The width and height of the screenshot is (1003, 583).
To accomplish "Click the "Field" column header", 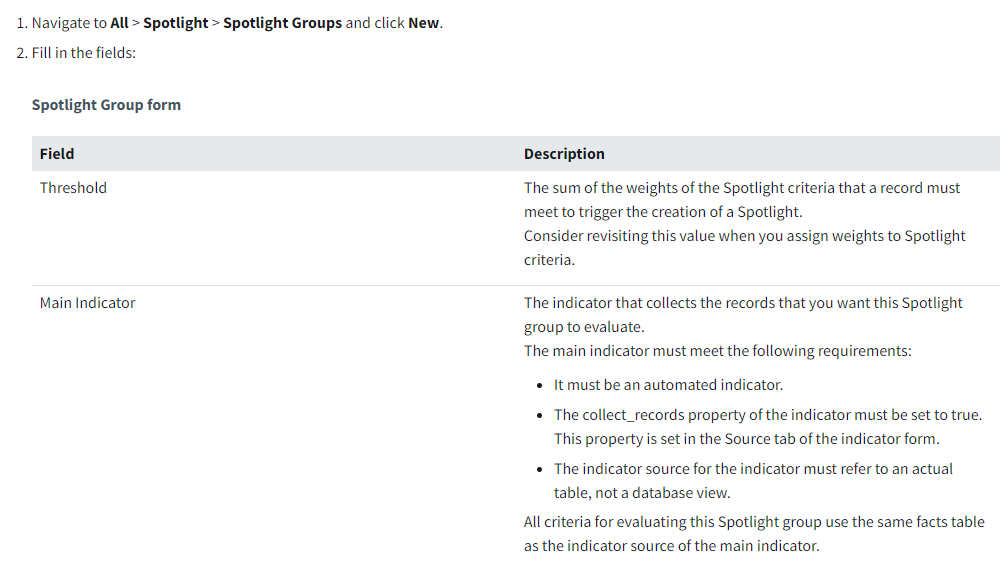I will pos(57,154).
